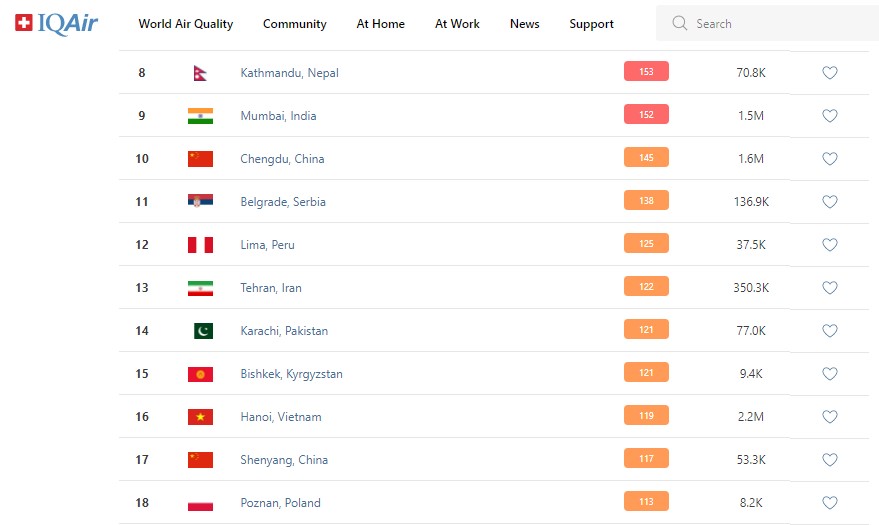Click the Pakistan flag icon
Screen dimensions: 879x525
[203, 331]
